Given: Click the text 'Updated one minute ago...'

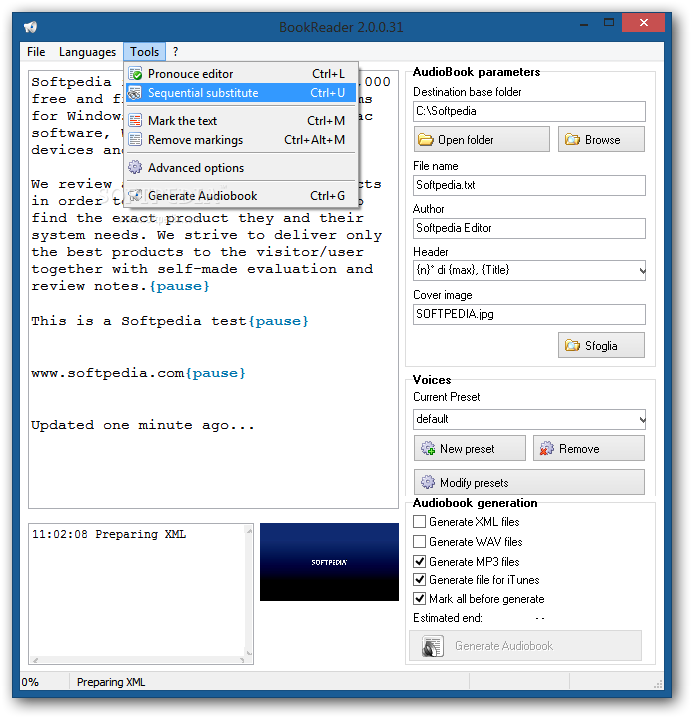Looking at the screenshot, I should [142, 425].
